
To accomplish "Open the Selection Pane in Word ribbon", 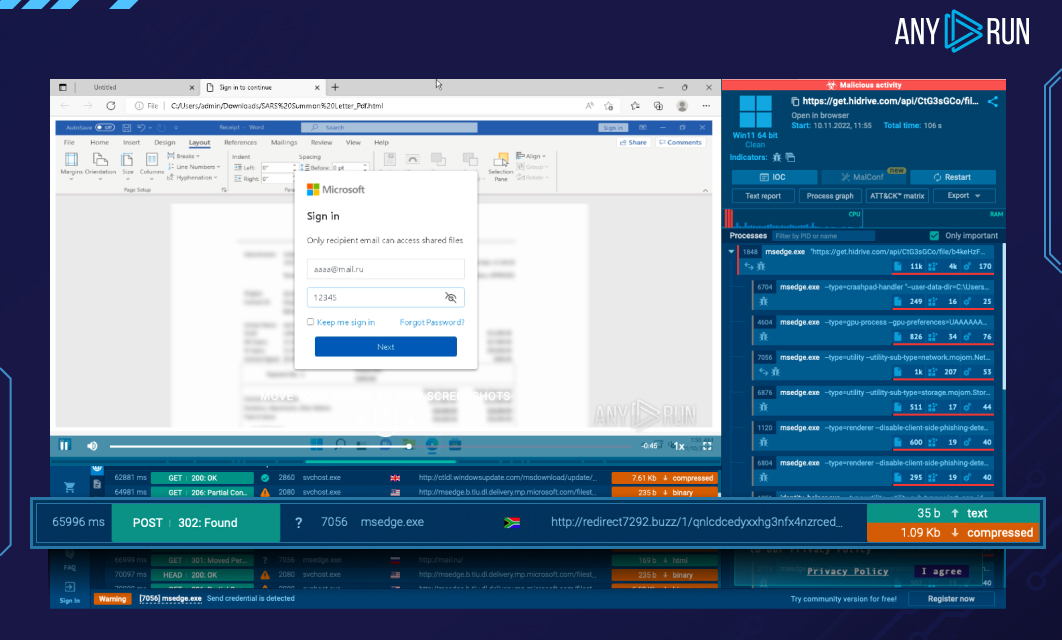I will tap(501, 167).
